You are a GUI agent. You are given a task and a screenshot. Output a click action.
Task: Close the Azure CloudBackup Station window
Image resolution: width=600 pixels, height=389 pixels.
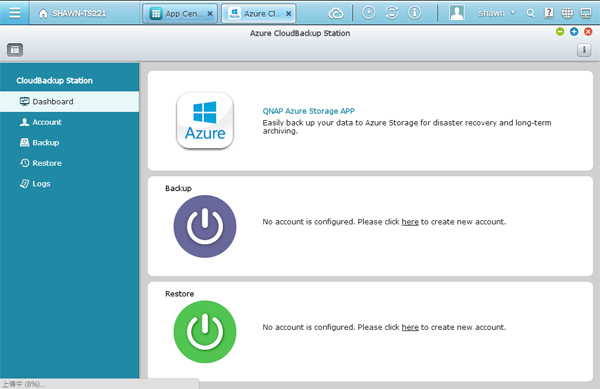click(x=588, y=32)
